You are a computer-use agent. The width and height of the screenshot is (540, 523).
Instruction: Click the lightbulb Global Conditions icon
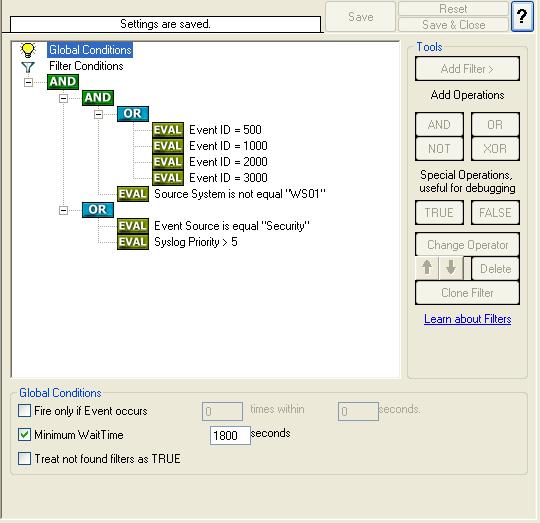[28, 50]
